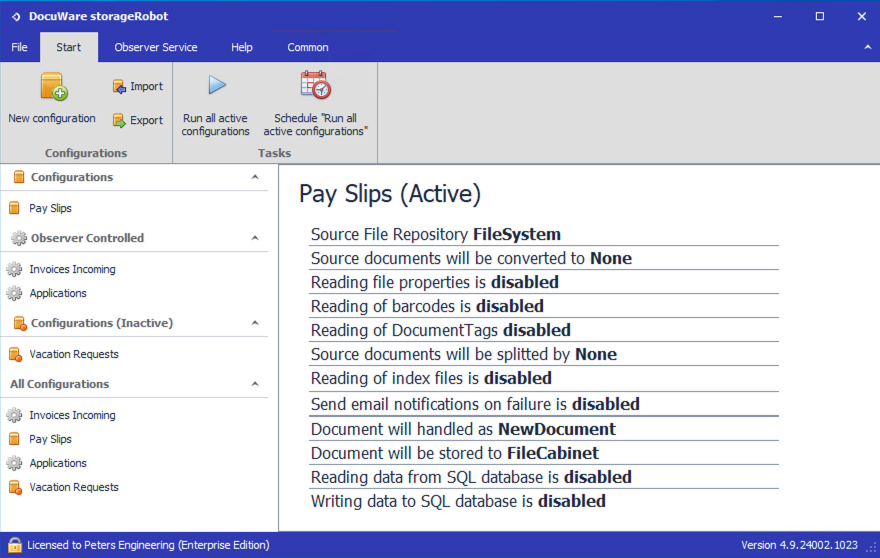This screenshot has height=558, width=880.
Task: Collapse the All Configurations group
Action: click(x=255, y=384)
